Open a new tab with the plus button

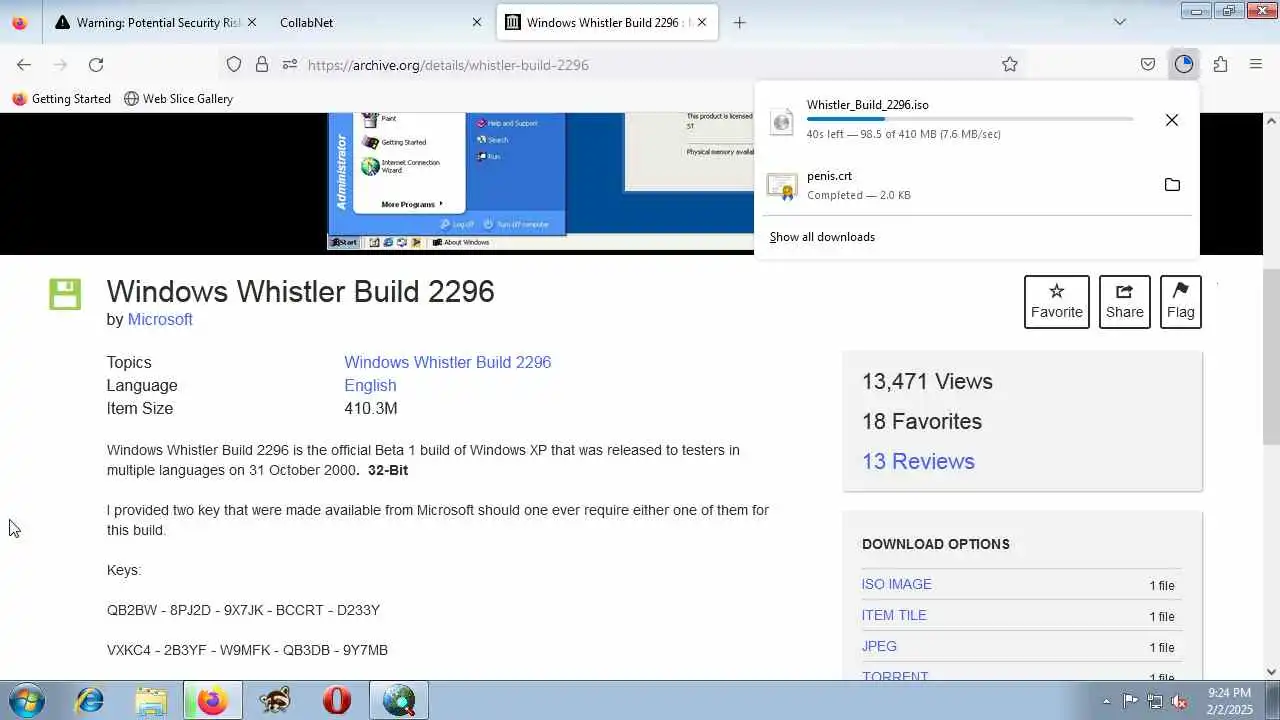point(739,22)
